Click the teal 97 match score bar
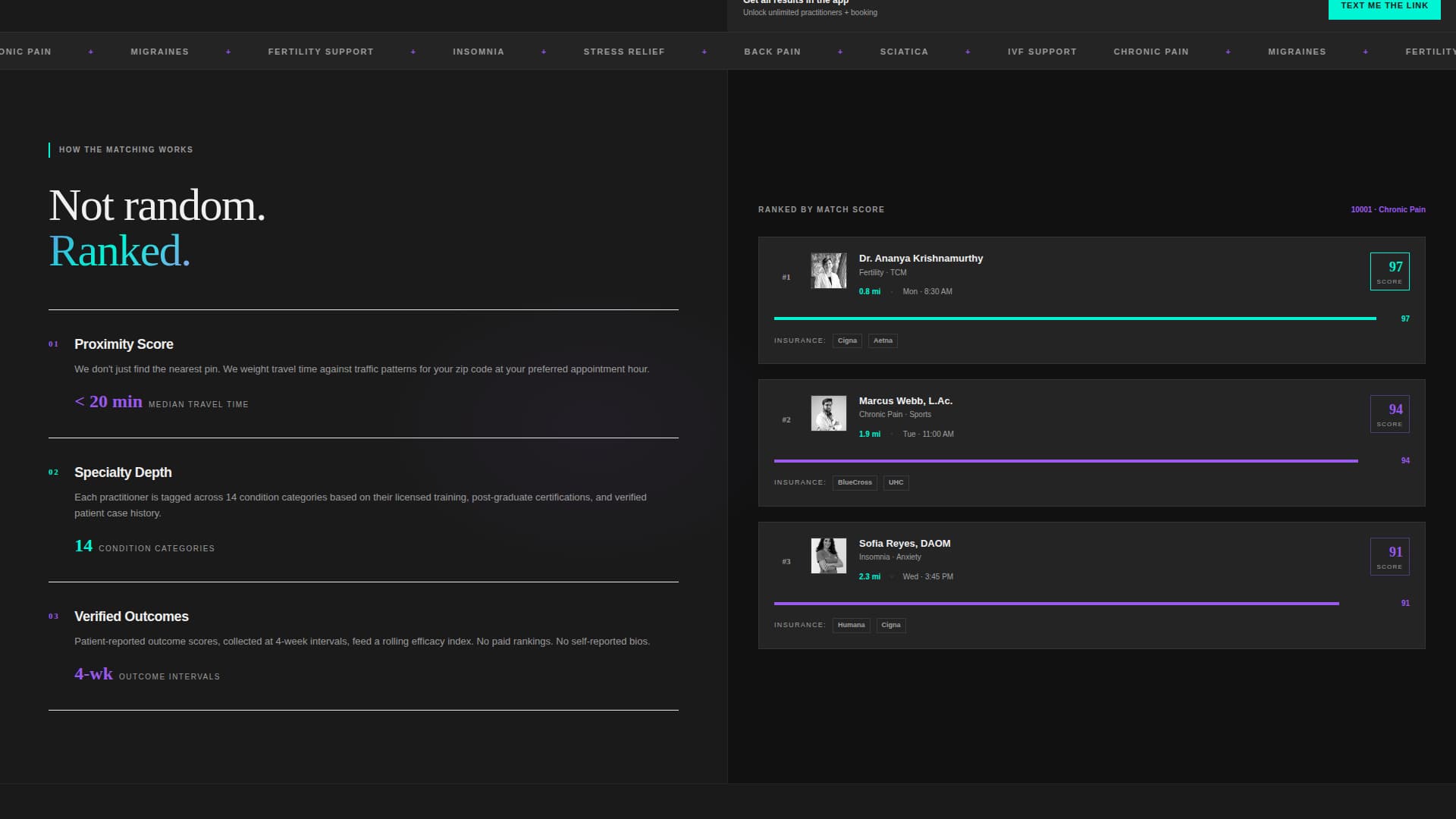This screenshot has height=819, width=1456. [x=1075, y=318]
